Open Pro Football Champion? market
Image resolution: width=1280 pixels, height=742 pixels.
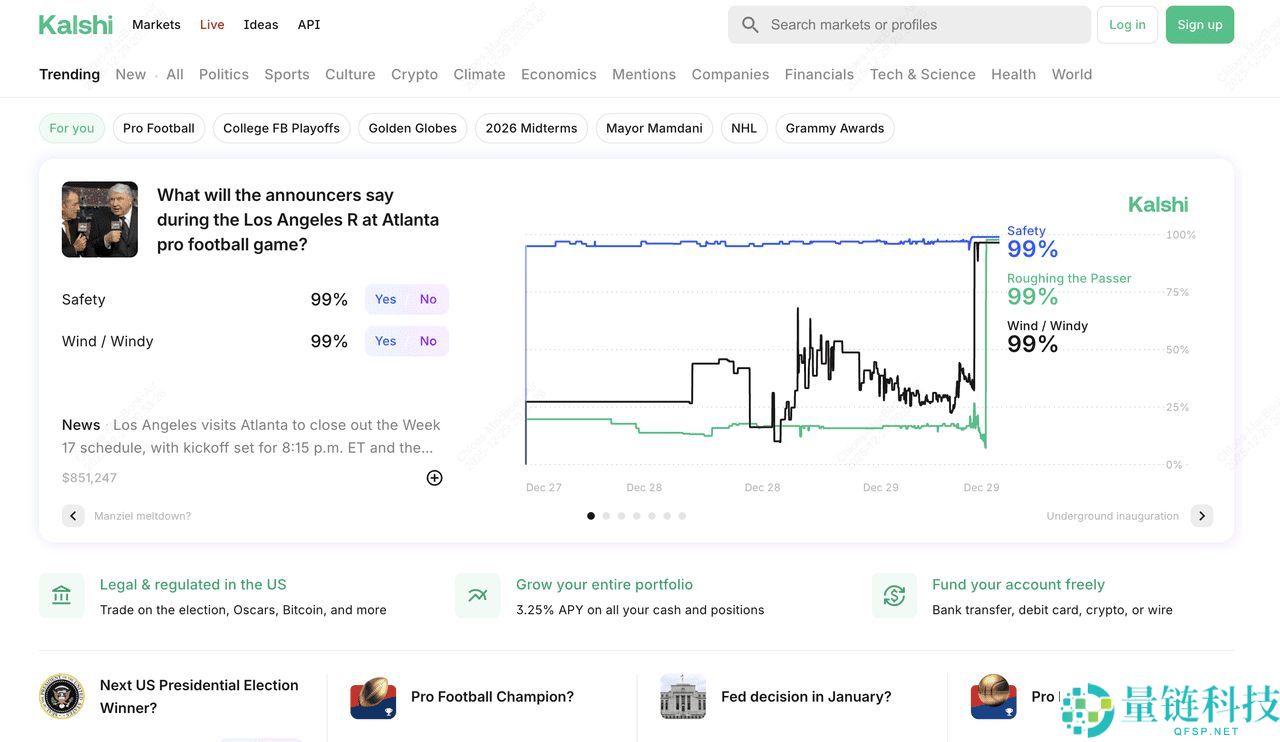pos(492,697)
